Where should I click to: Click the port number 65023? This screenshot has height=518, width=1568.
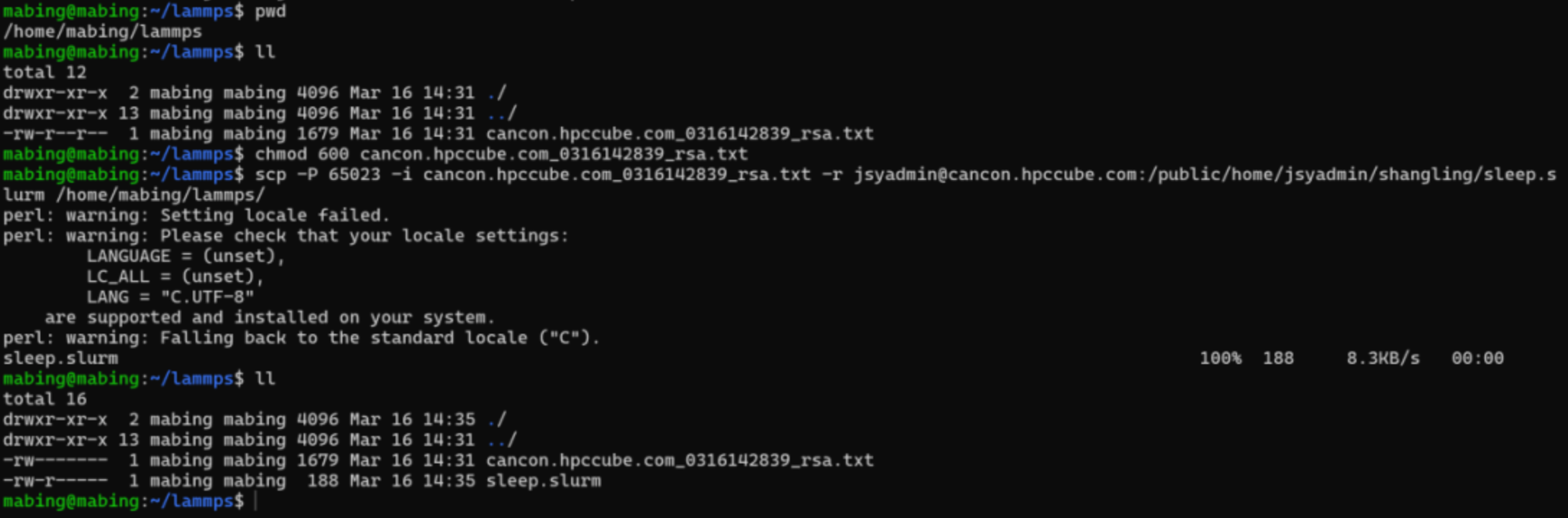[354, 175]
